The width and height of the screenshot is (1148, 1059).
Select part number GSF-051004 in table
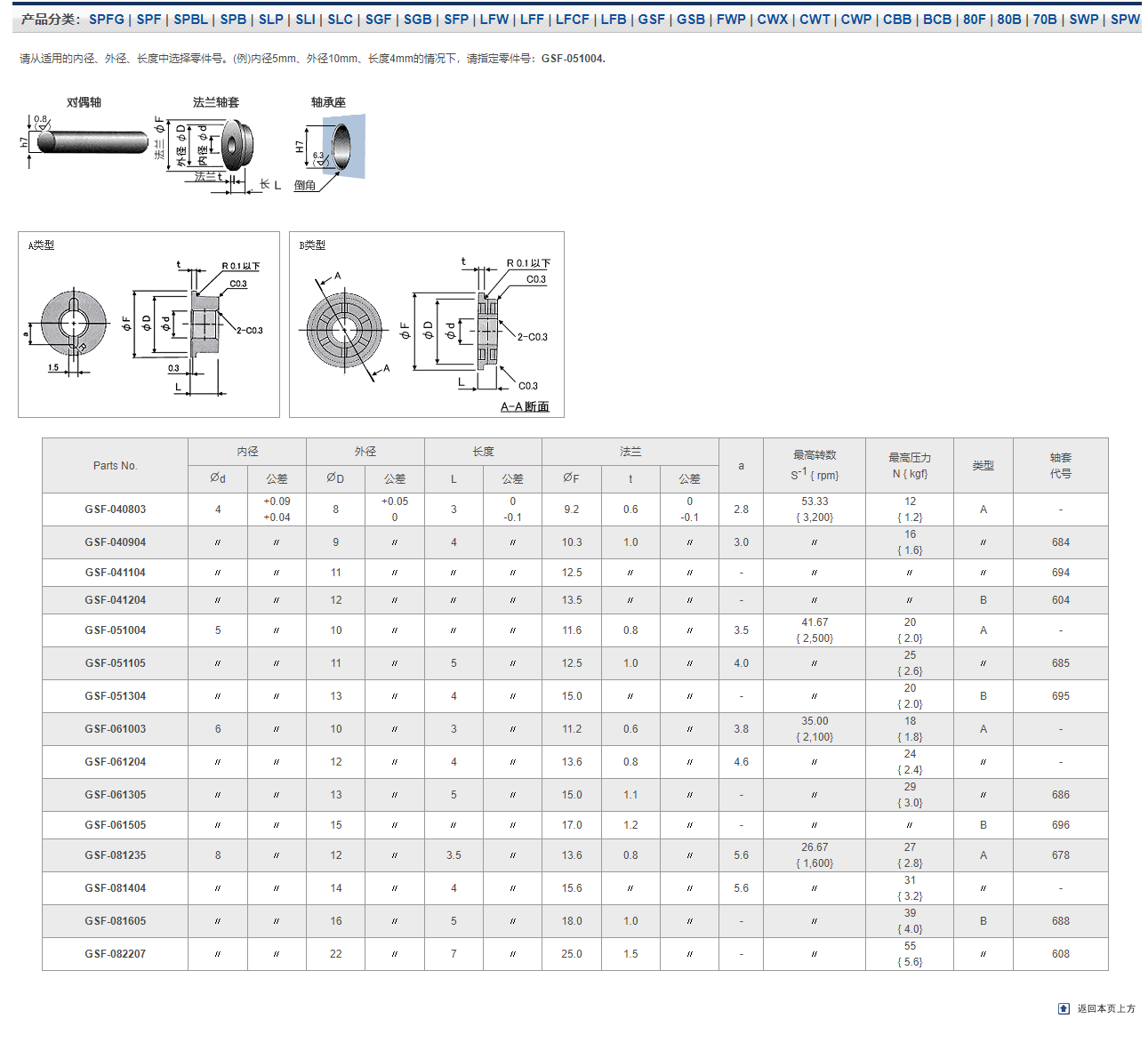[x=116, y=630]
